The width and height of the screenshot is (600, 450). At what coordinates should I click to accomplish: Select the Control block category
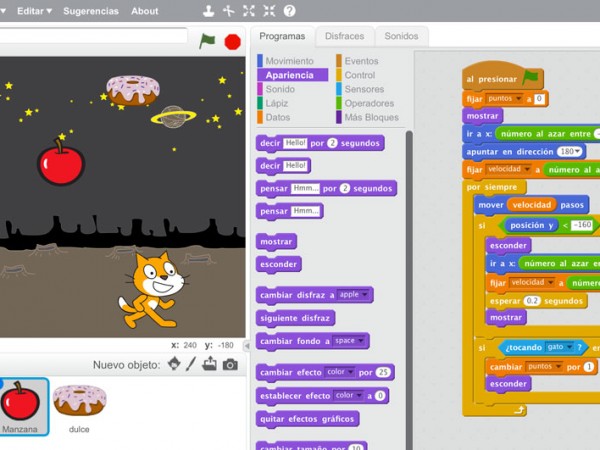pyautogui.click(x=355, y=75)
